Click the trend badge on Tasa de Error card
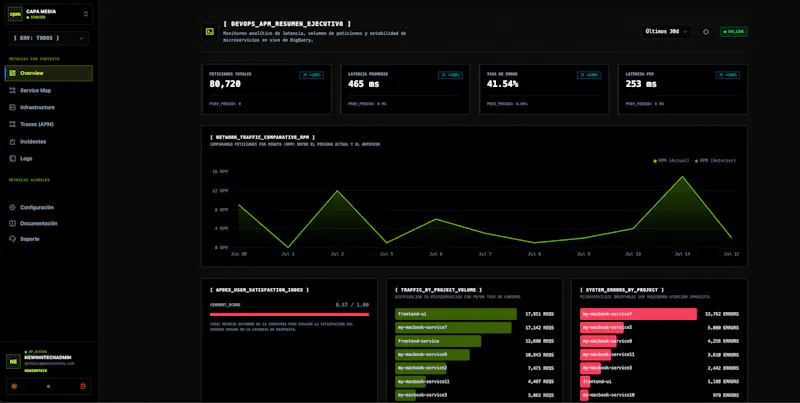This screenshot has height=403, width=800. 589,75
